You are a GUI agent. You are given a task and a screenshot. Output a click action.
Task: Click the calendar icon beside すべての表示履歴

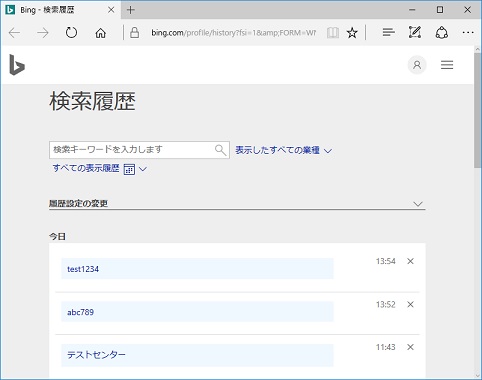click(x=129, y=169)
